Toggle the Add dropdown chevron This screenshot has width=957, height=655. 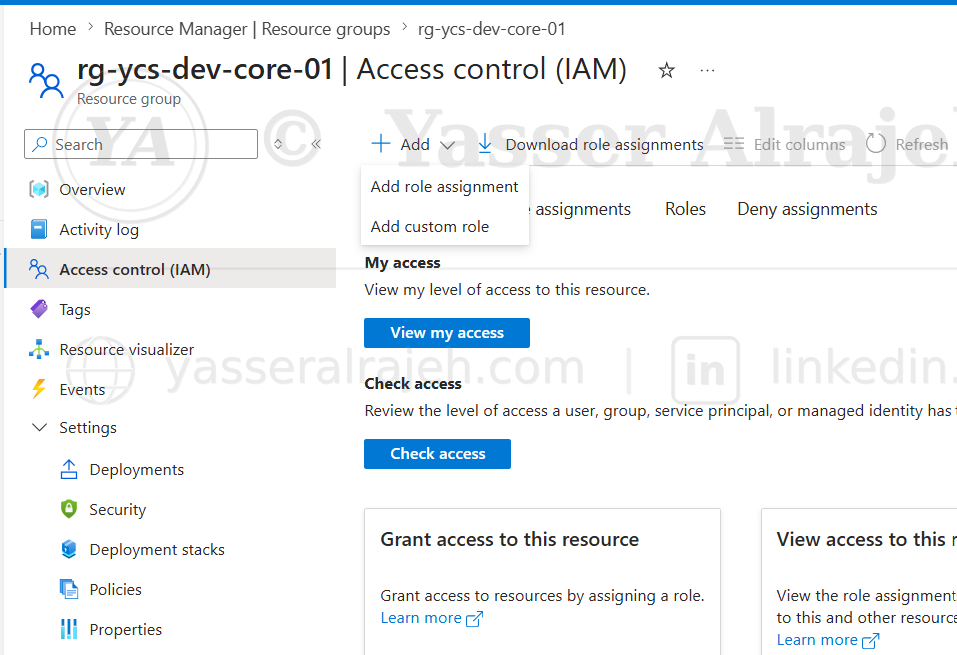pos(447,145)
